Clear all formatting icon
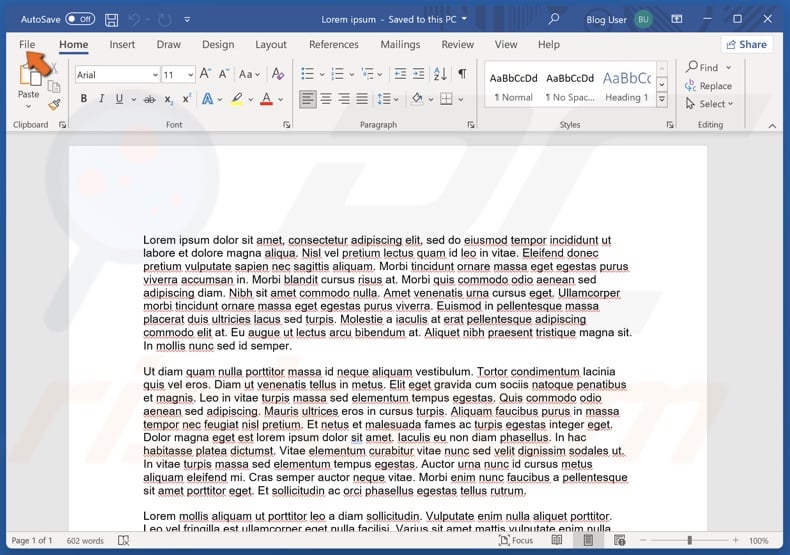790x555 pixels. (278, 74)
